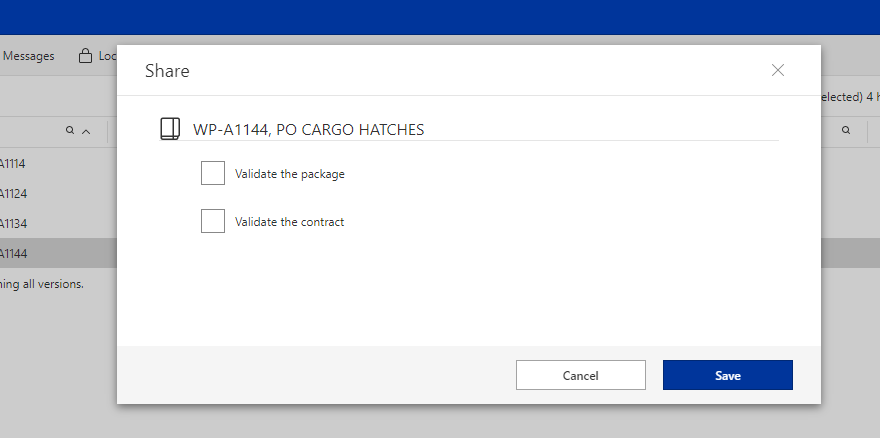Select the row ending in A1134
This screenshot has width=880, height=438.
[14, 223]
